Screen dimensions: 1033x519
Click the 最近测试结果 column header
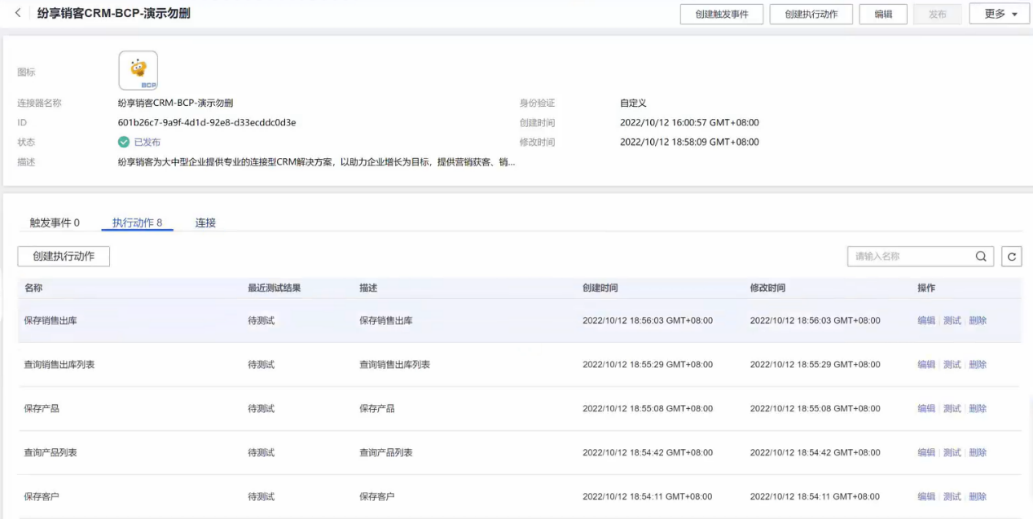[x=274, y=288]
